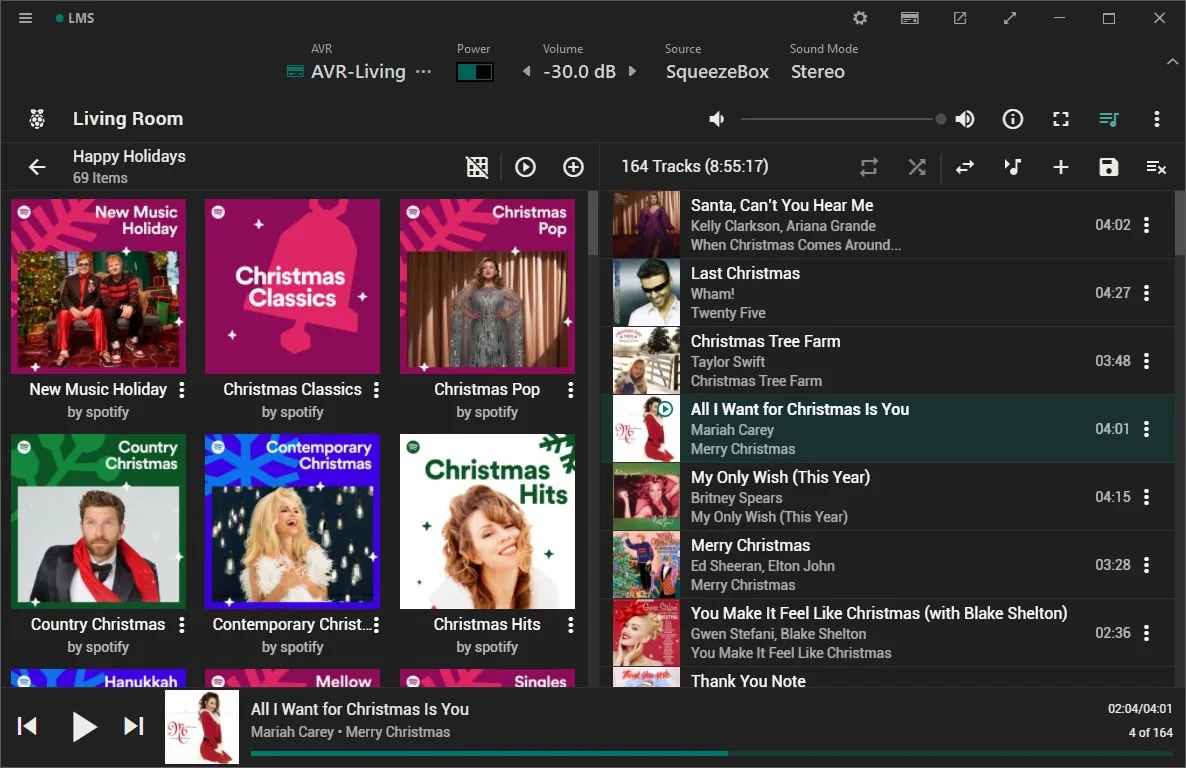Image resolution: width=1186 pixels, height=768 pixels.
Task: Seek in the track progress bar
Action: coord(712,754)
